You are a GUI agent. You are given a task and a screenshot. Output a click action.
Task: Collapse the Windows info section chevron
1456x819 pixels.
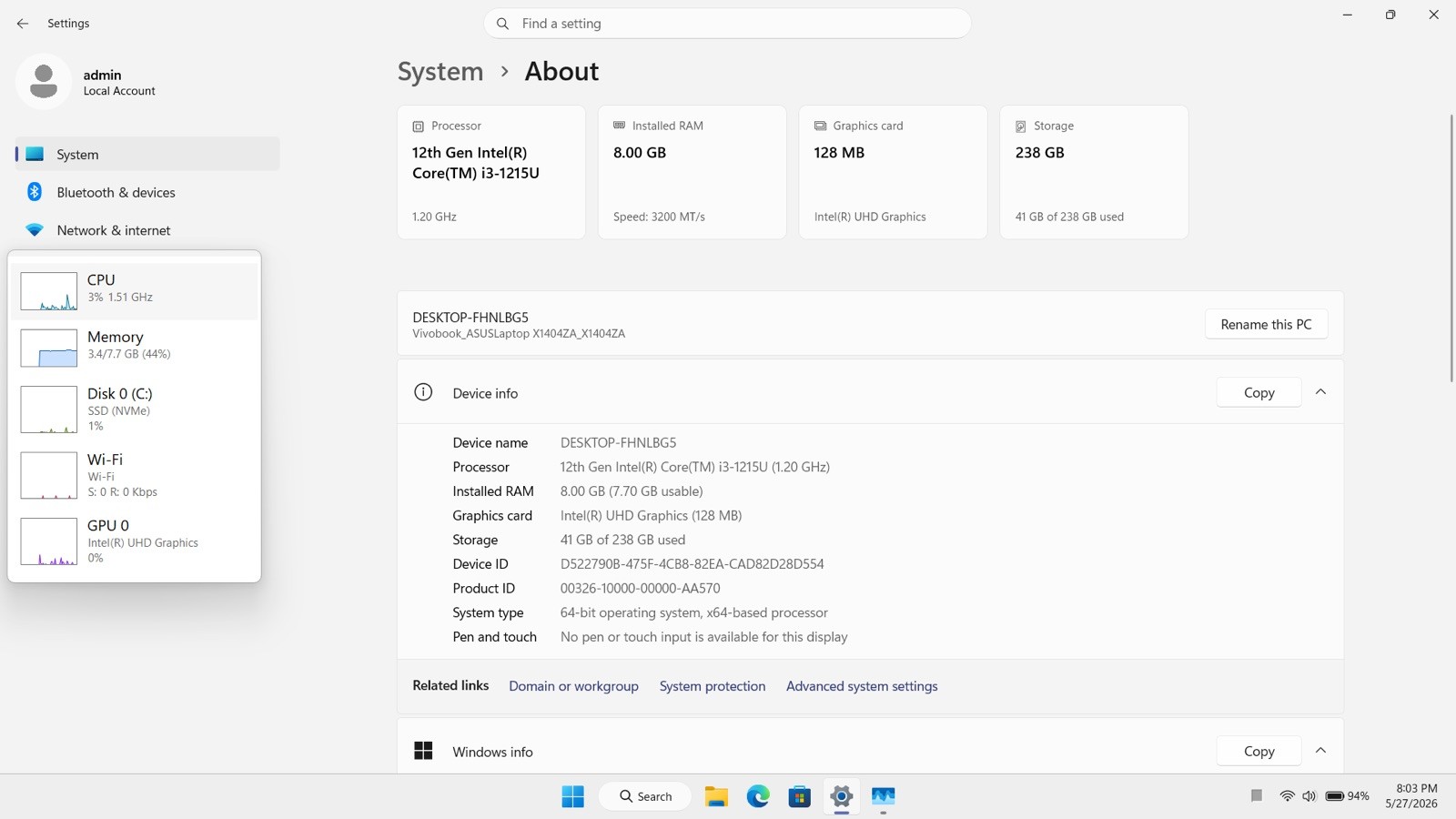1321,751
